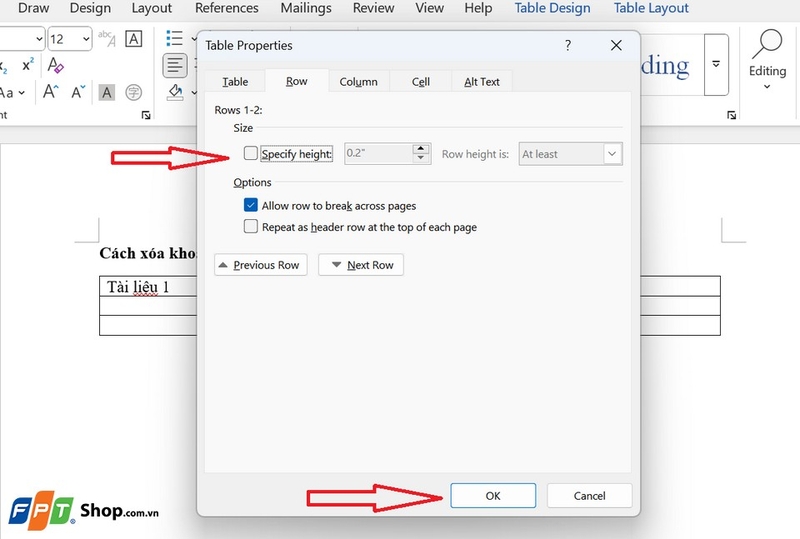Enable Repeat as header row option
This screenshot has width=800, height=539.
click(x=251, y=226)
